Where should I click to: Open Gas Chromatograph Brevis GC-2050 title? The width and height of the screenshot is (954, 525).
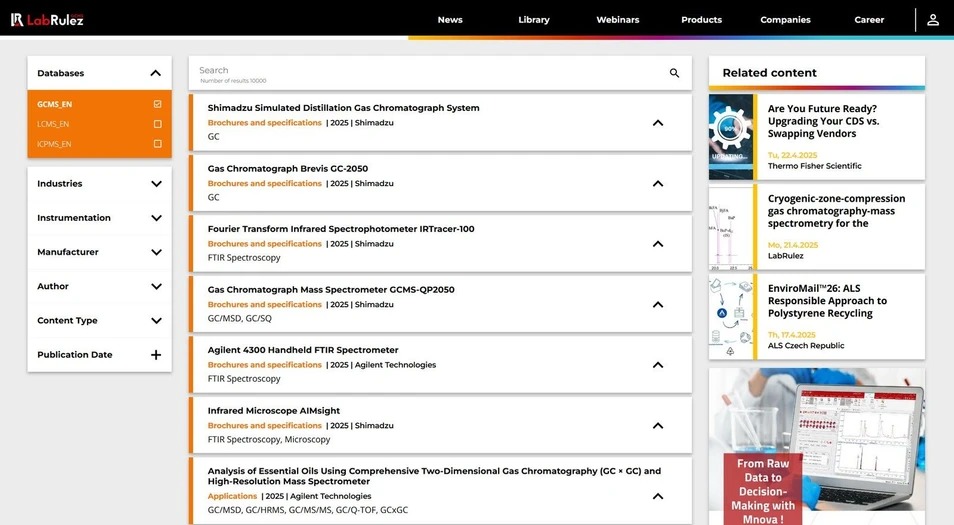288,169
